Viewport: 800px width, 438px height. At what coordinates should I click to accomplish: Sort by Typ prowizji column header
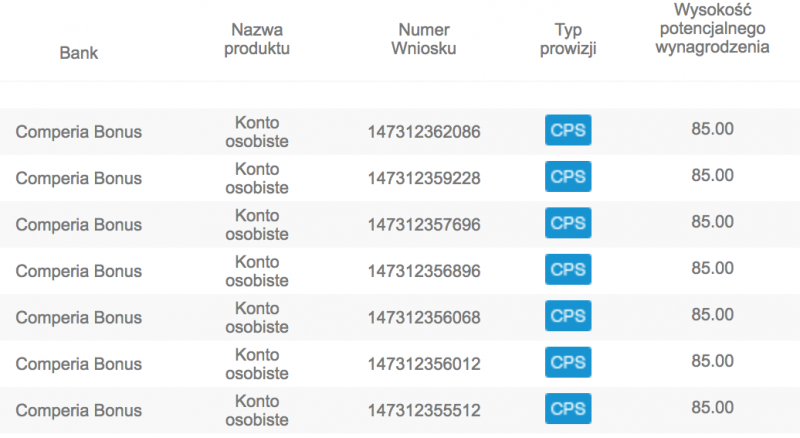tap(568, 40)
